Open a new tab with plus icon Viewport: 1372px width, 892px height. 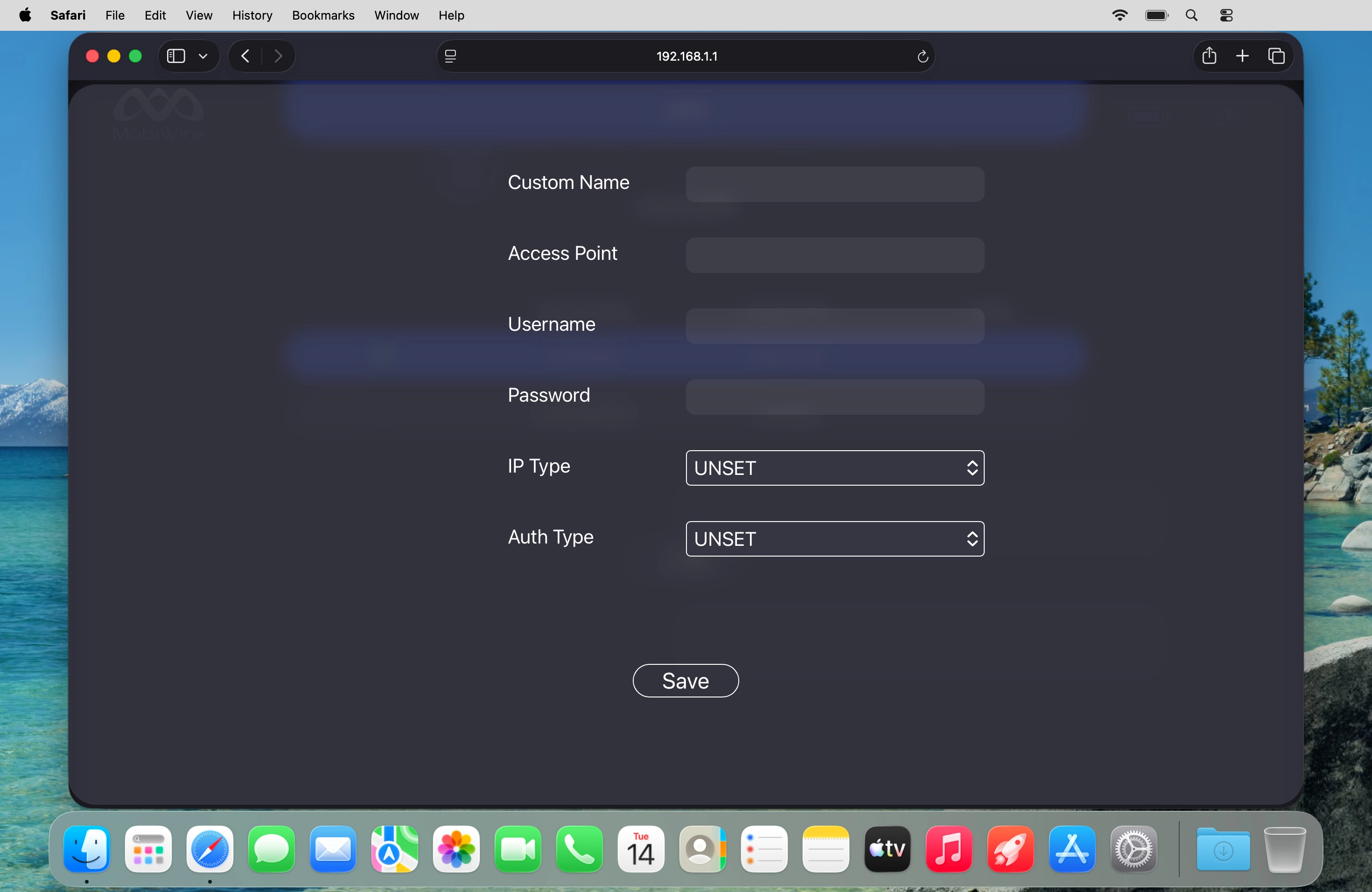pyautogui.click(x=1242, y=56)
